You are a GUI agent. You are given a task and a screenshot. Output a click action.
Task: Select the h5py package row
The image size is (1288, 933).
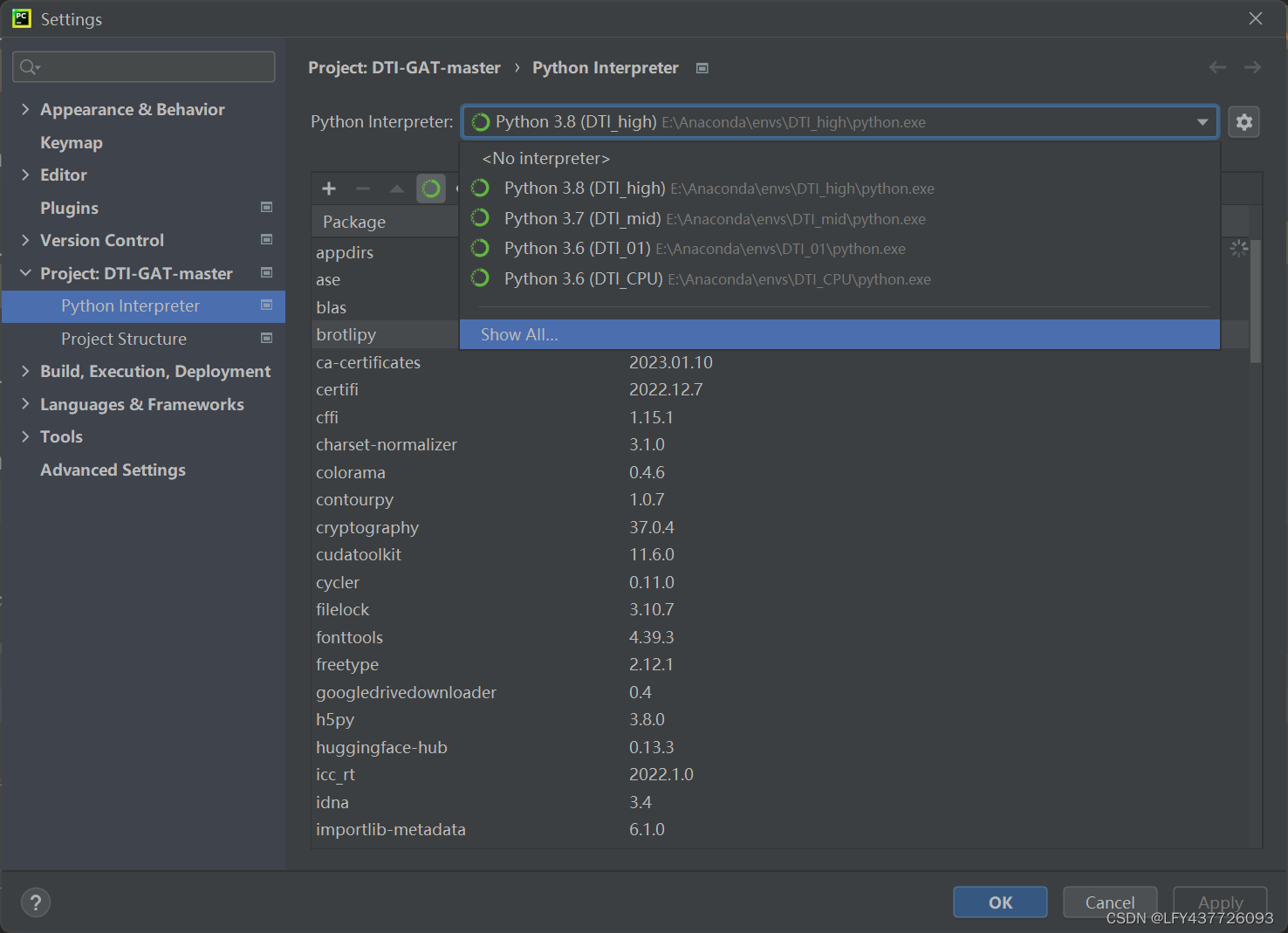781,719
